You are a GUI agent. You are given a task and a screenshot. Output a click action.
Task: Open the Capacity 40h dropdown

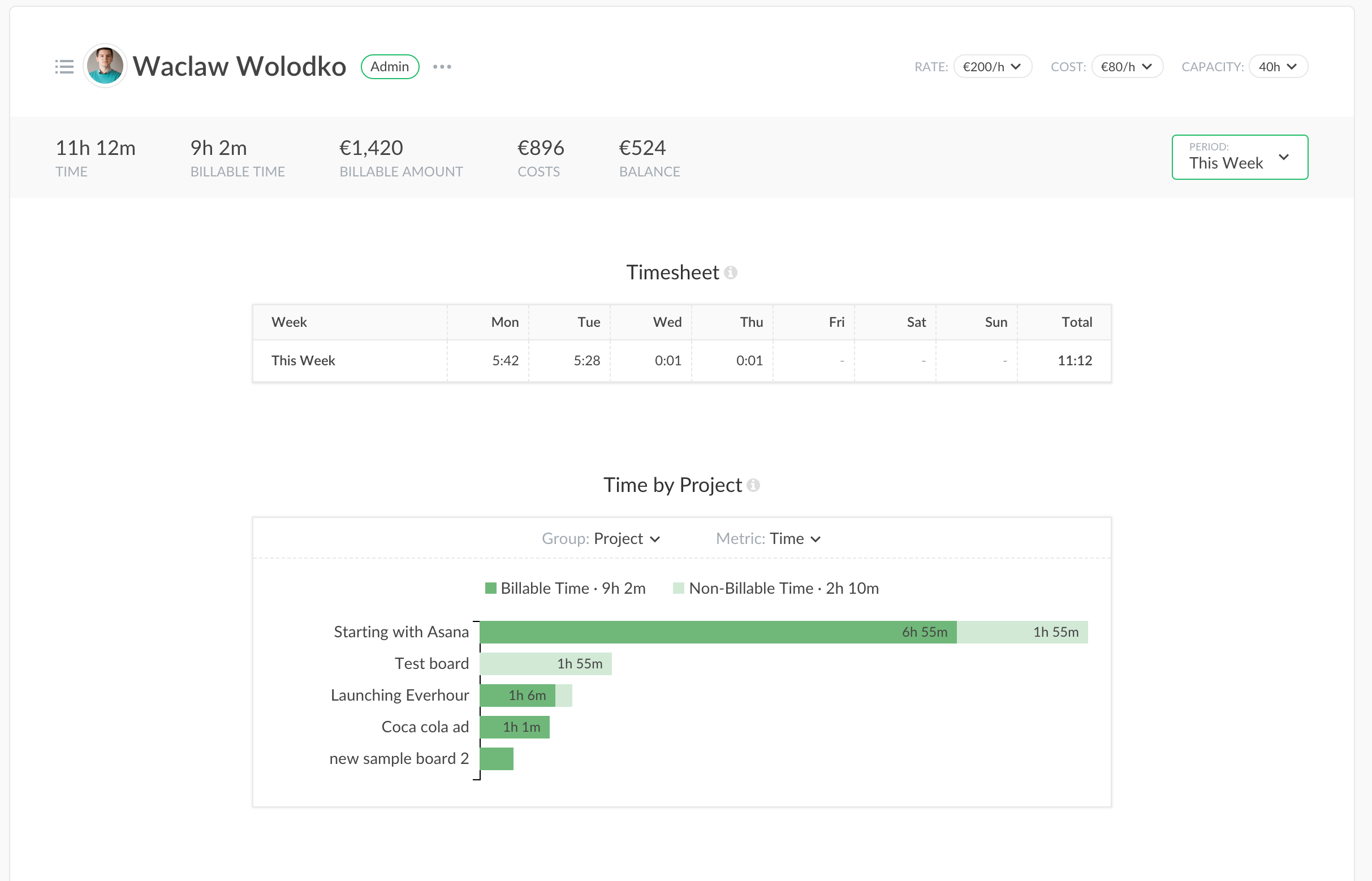click(1278, 66)
